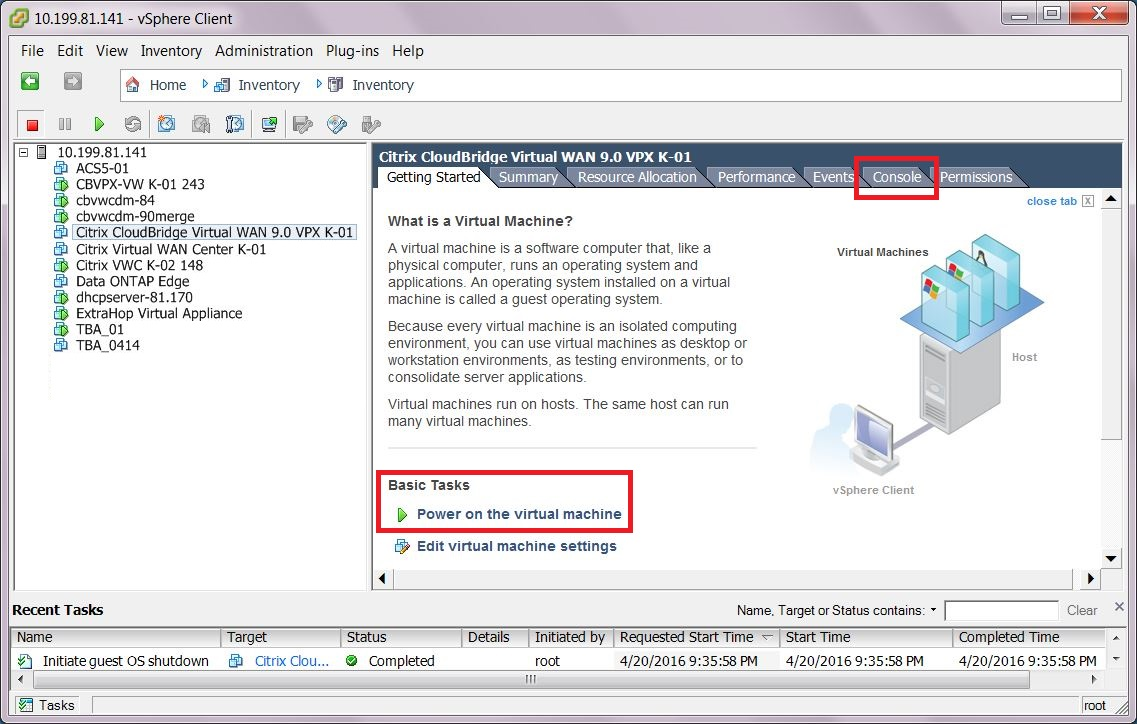The height and width of the screenshot is (724, 1137).
Task: Click the sort arrow in Requested Start Time
Action: (x=766, y=637)
